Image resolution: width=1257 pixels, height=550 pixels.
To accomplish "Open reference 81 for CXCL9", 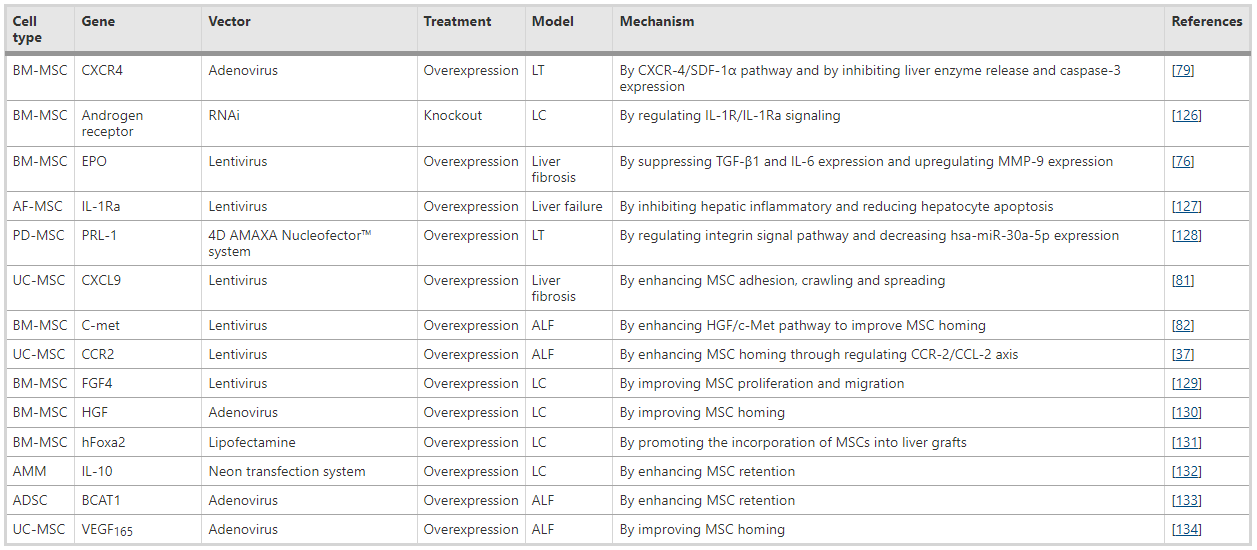I will pos(1183,281).
